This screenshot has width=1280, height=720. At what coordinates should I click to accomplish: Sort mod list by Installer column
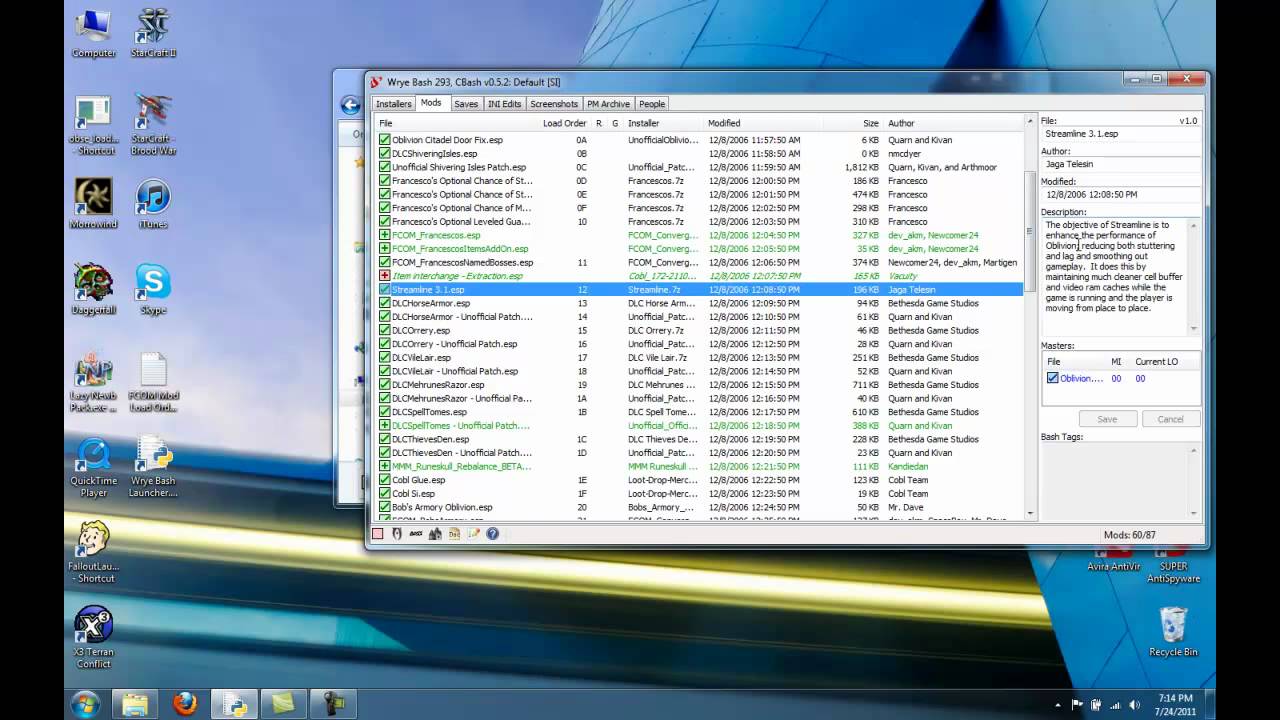click(664, 123)
